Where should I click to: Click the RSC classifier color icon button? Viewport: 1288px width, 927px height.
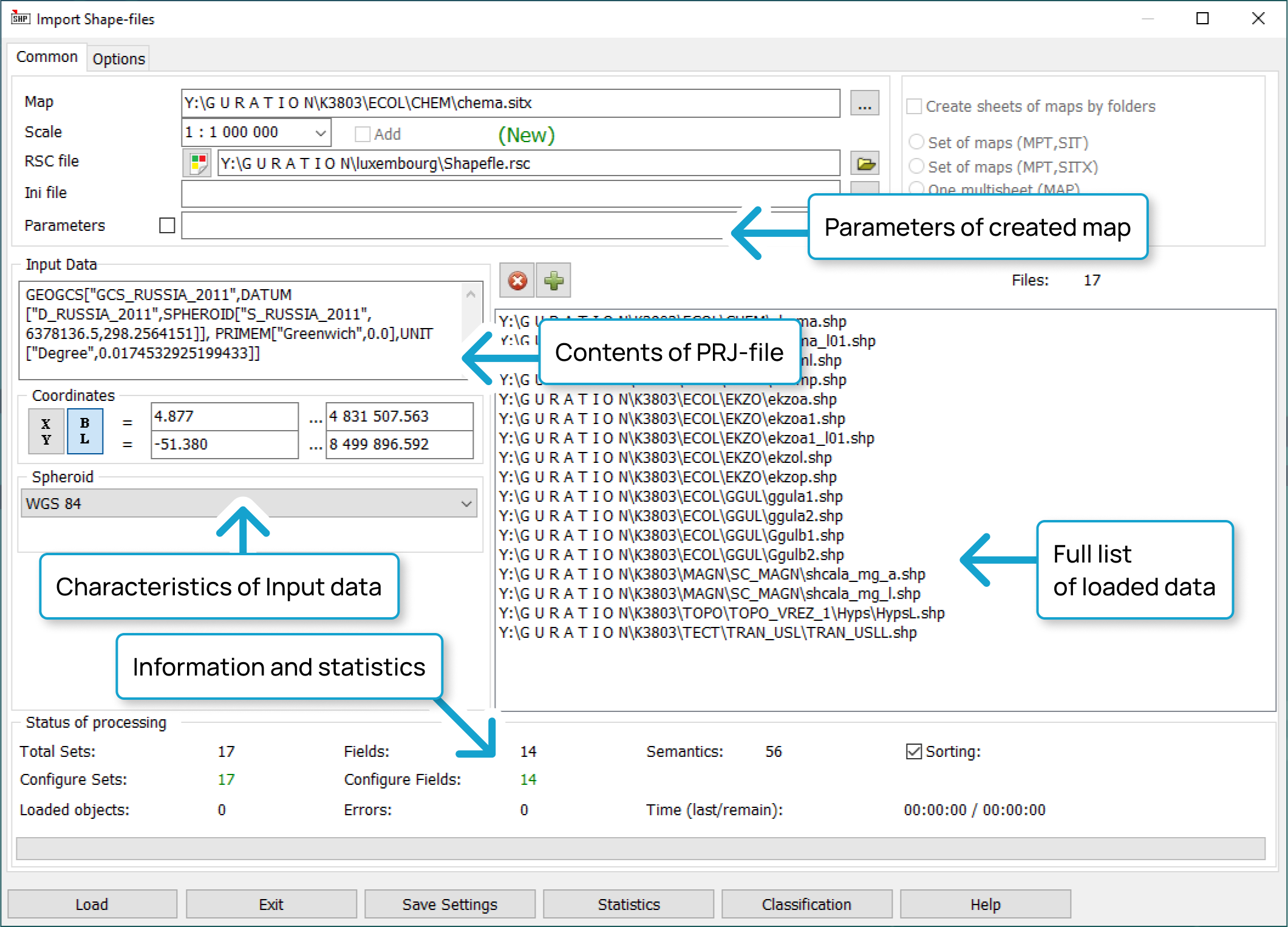tap(197, 163)
